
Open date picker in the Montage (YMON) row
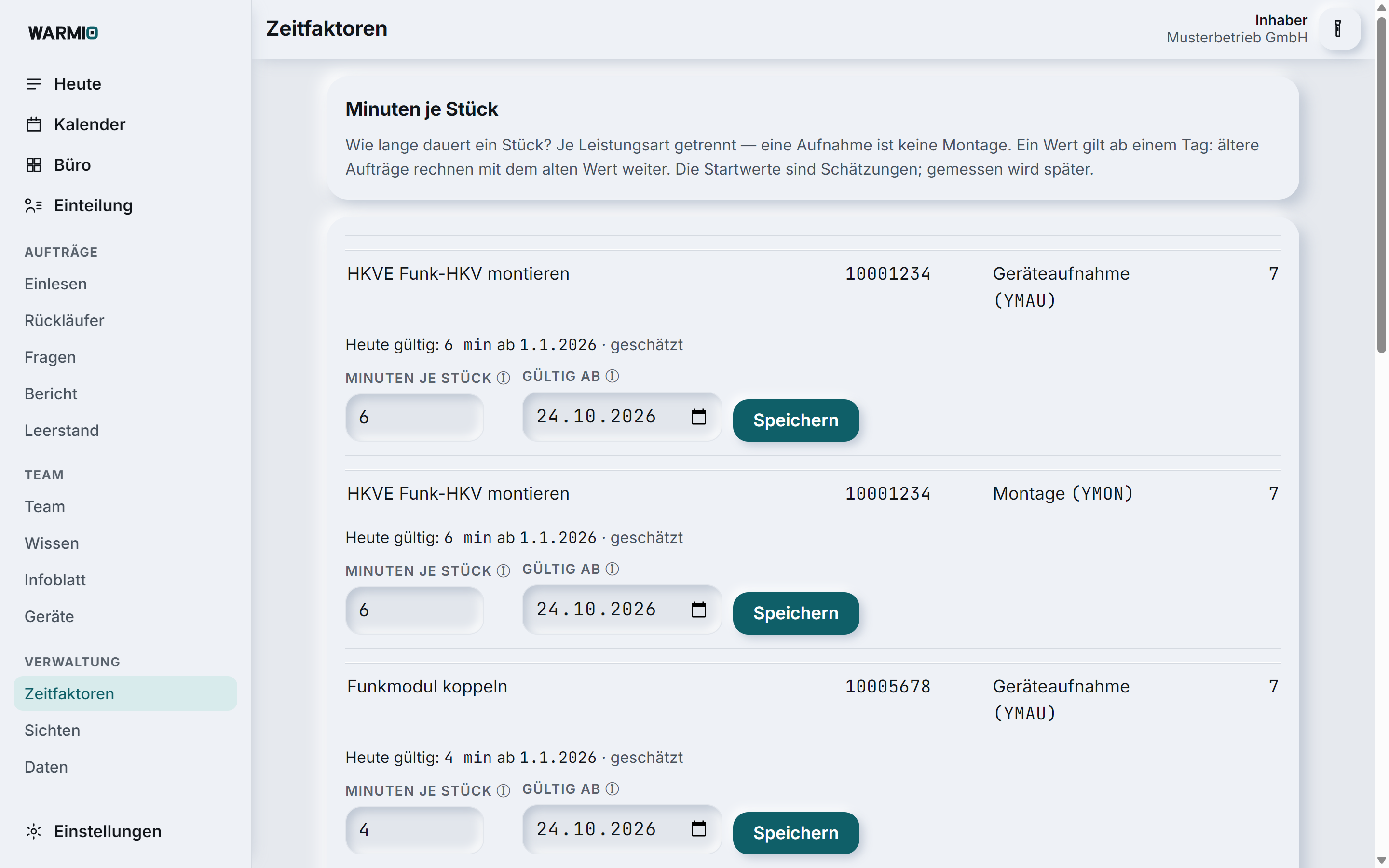[698, 610]
